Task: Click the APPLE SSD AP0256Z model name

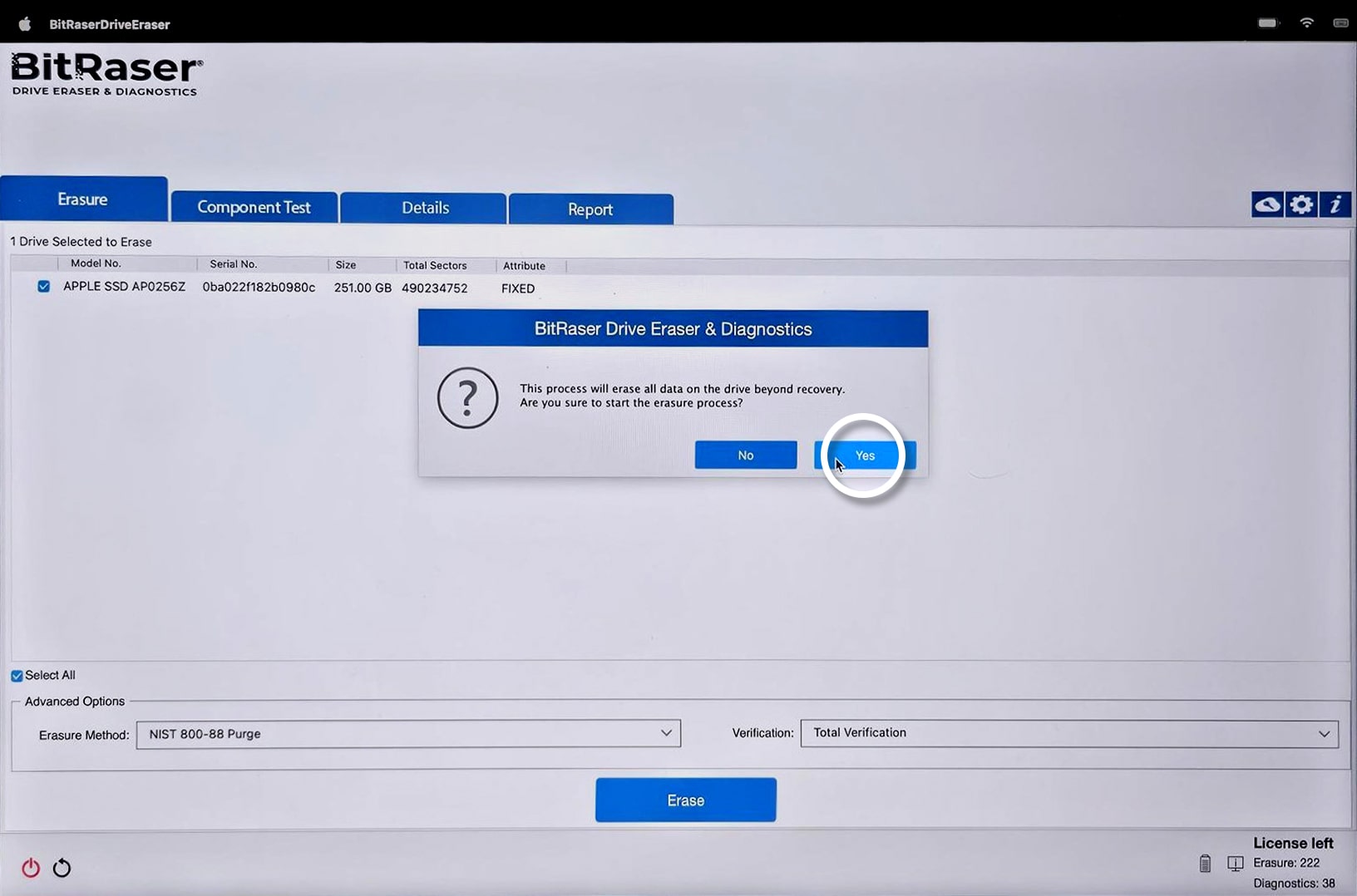Action: (x=125, y=287)
